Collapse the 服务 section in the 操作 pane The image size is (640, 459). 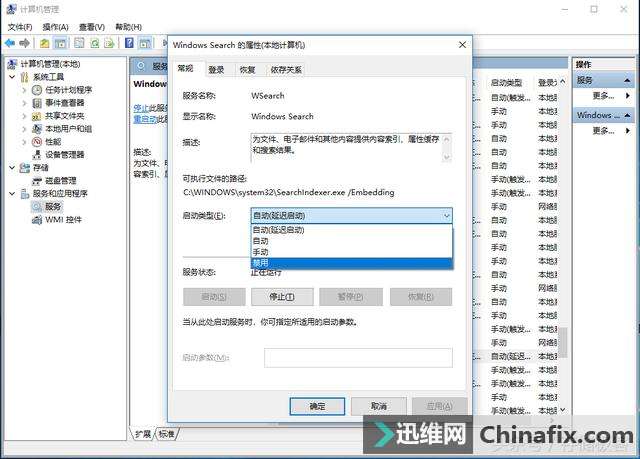627,80
